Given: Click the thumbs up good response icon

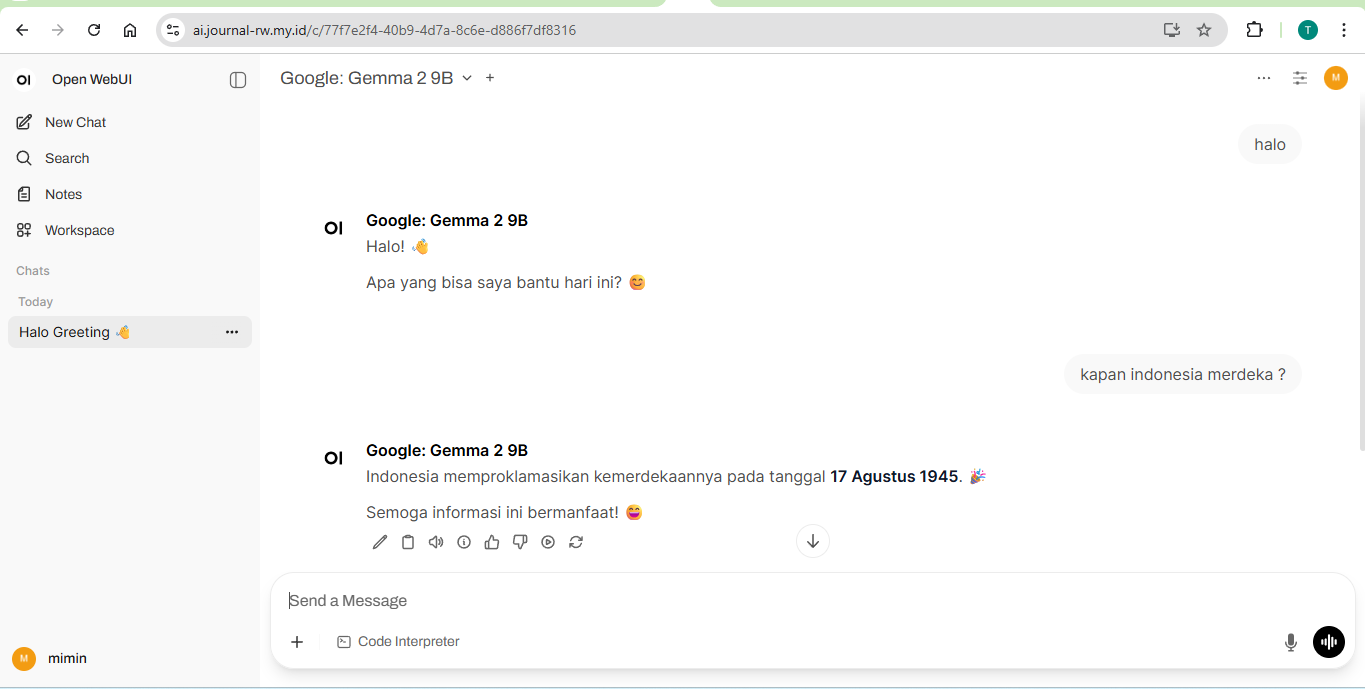Looking at the screenshot, I should (492, 542).
